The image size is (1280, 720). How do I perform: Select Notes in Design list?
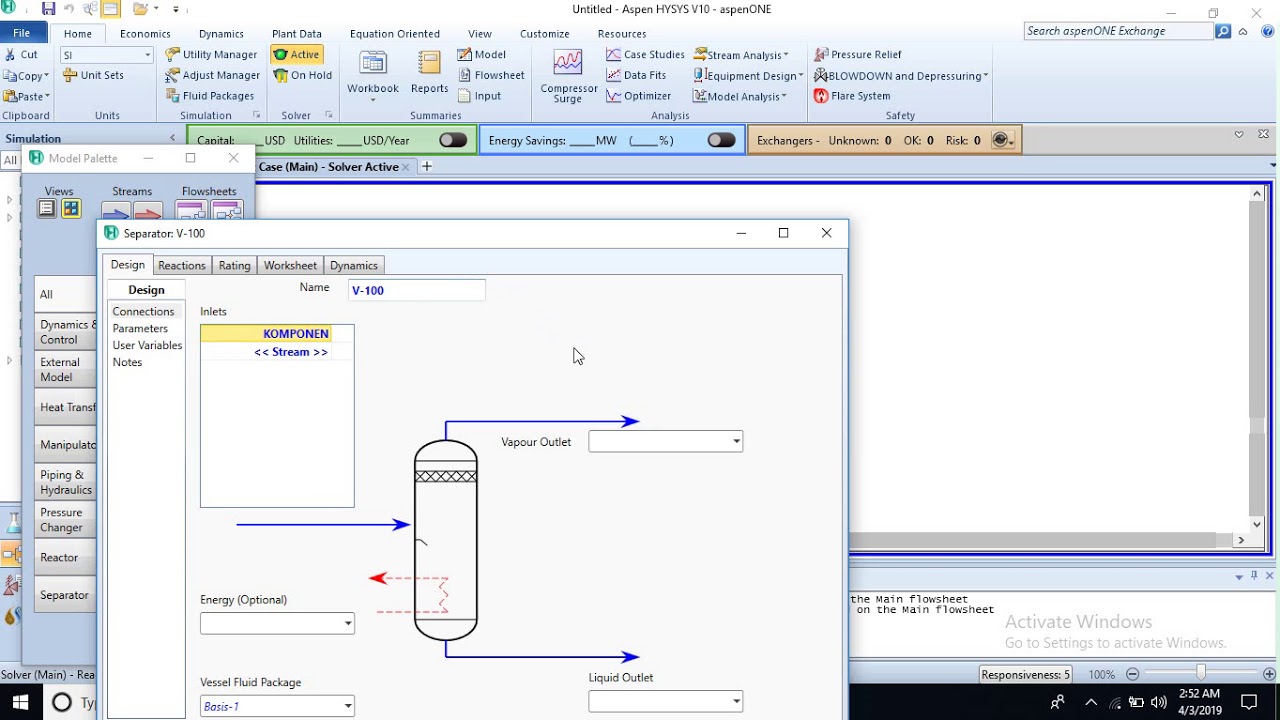(127, 362)
